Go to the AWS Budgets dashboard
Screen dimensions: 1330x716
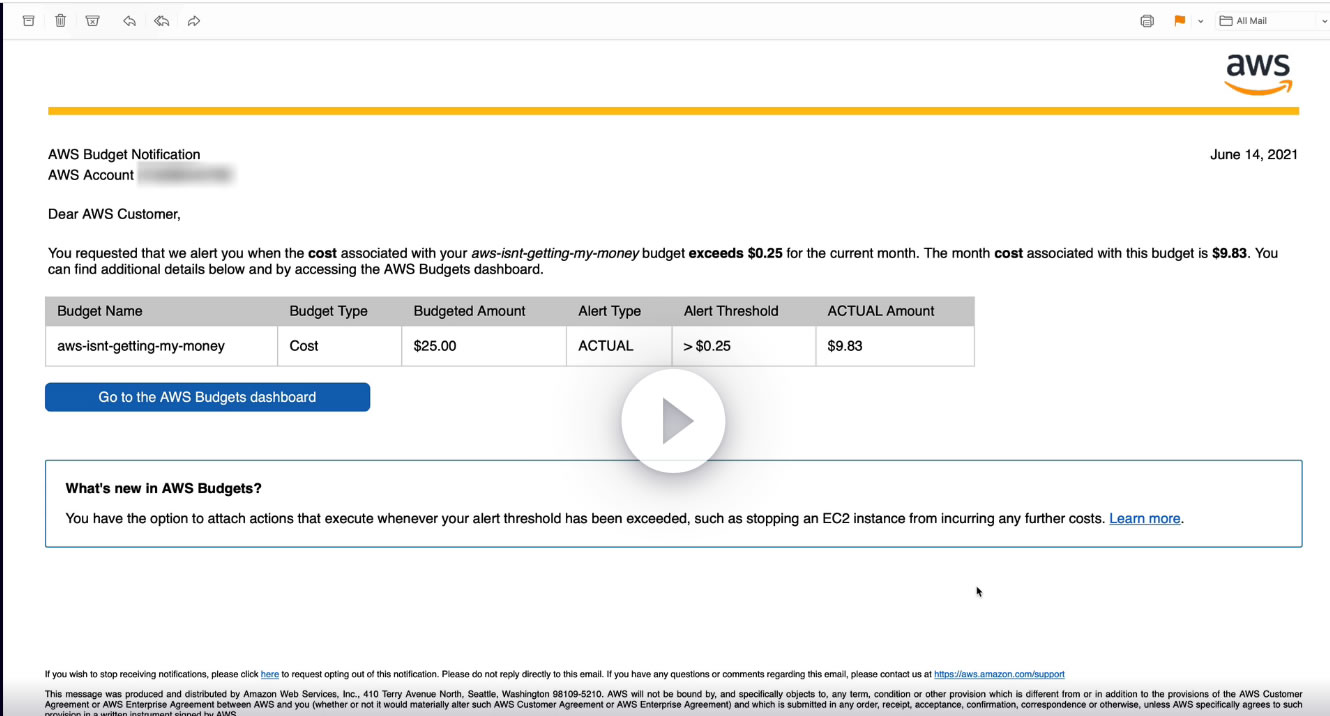(x=207, y=397)
